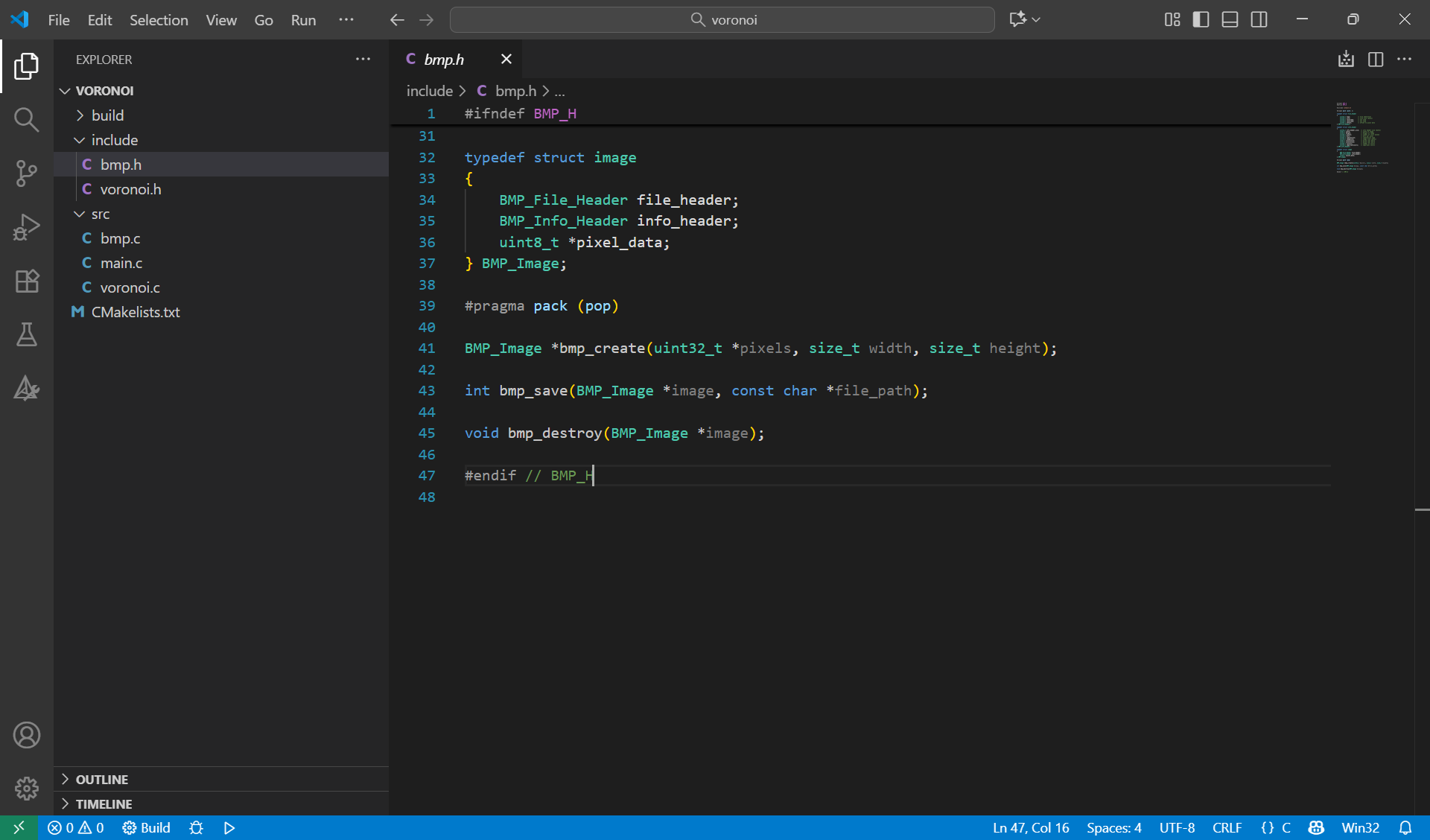Viewport: 1430px width, 840px height.
Task: Open the Run menu
Action: (x=303, y=20)
